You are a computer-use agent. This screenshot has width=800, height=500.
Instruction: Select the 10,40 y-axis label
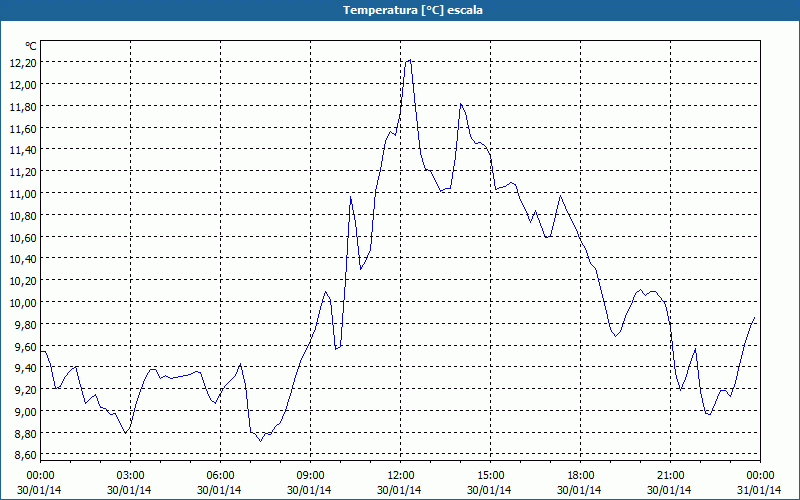coord(23,259)
